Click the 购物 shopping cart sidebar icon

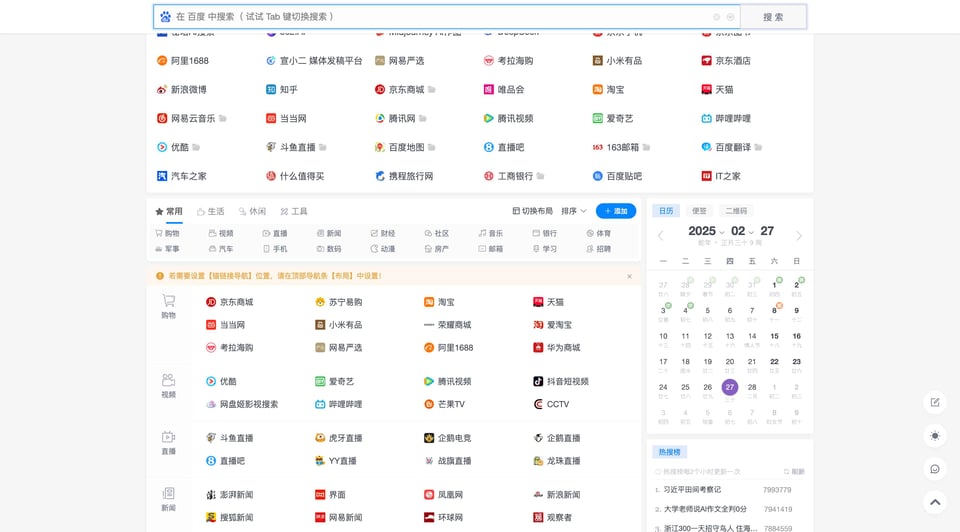[168, 301]
